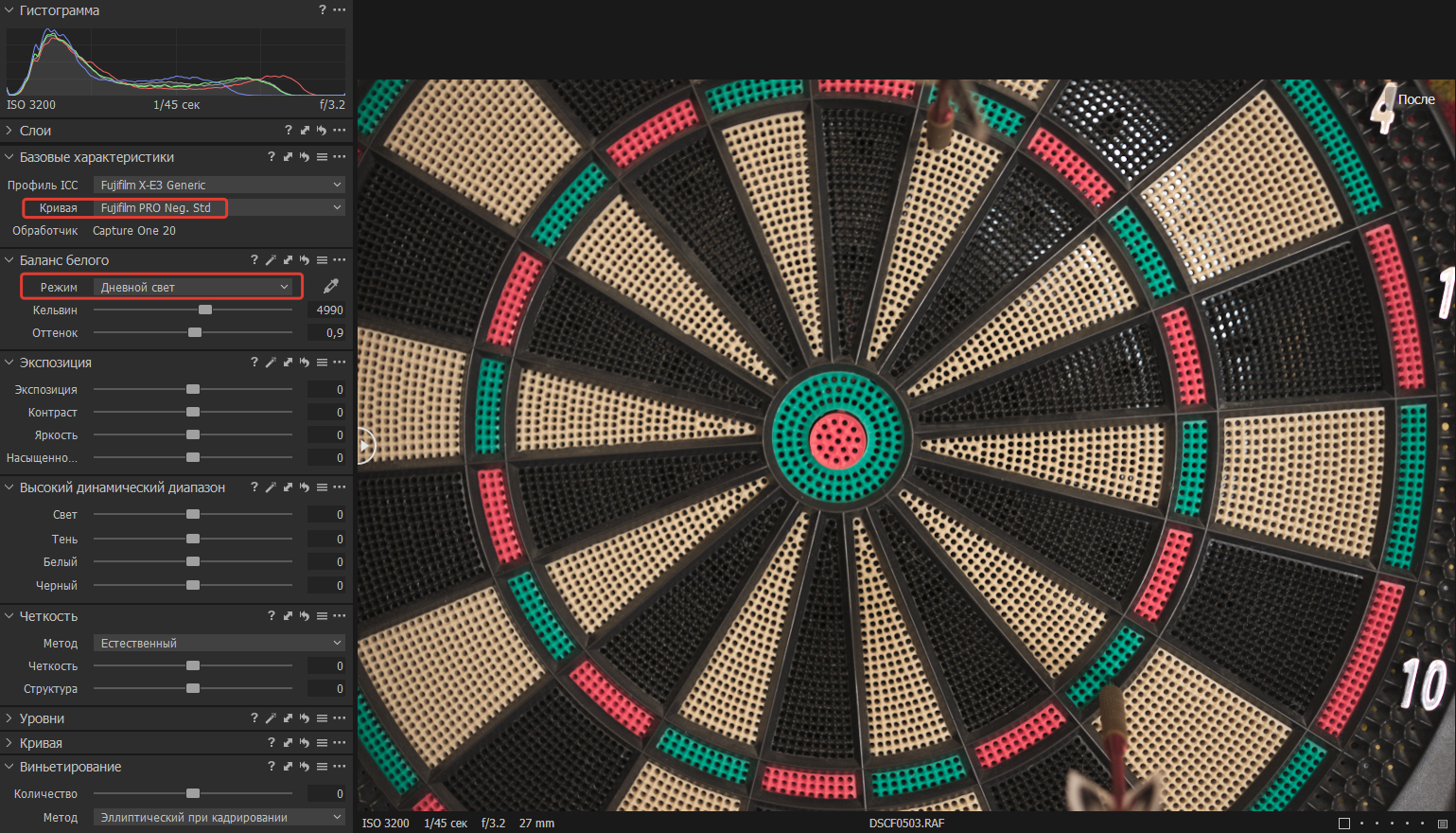Open Виньетирование panel three-dots menu

coord(340,766)
